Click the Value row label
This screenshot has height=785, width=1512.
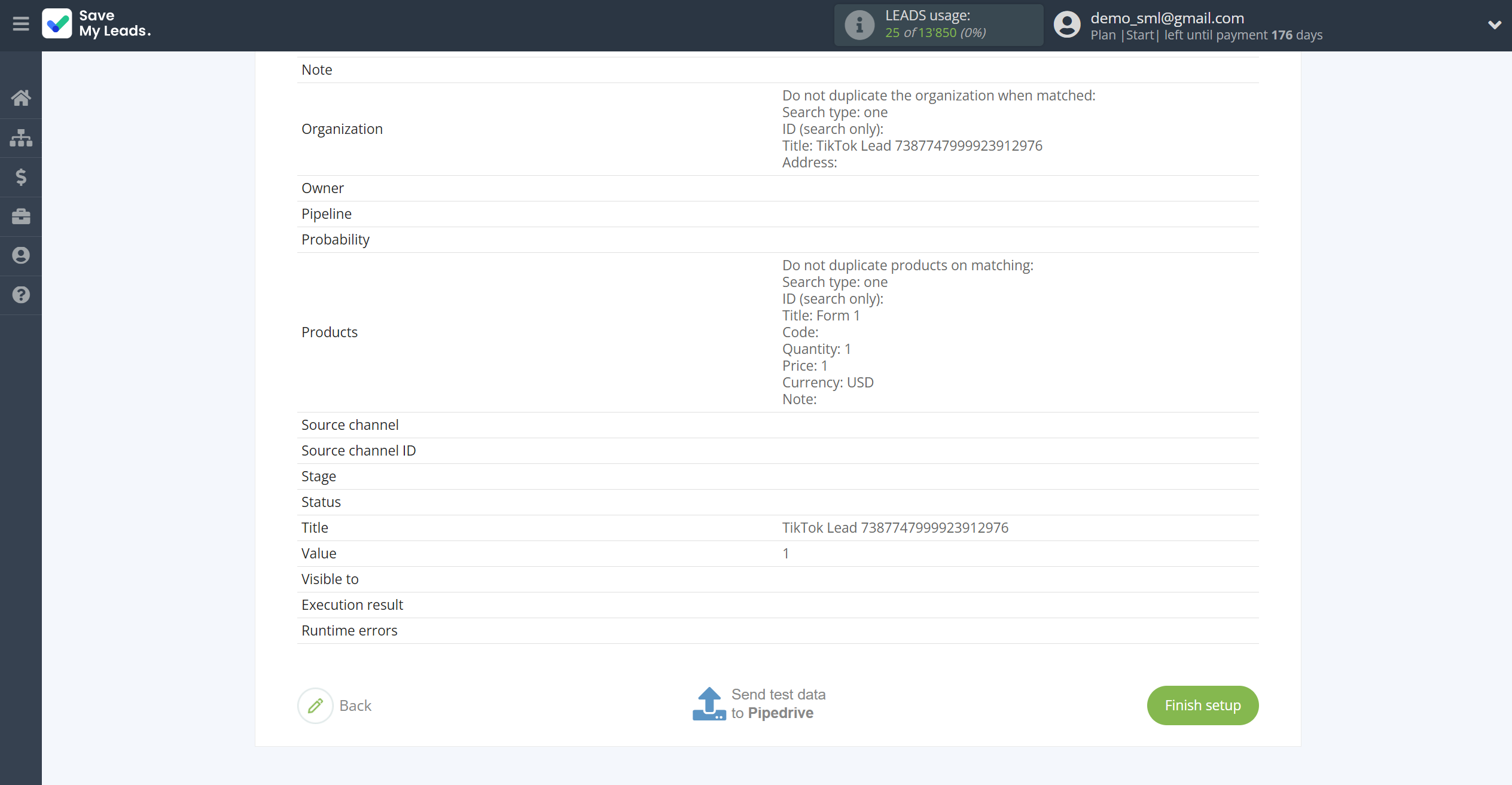(x=319, y=554)
